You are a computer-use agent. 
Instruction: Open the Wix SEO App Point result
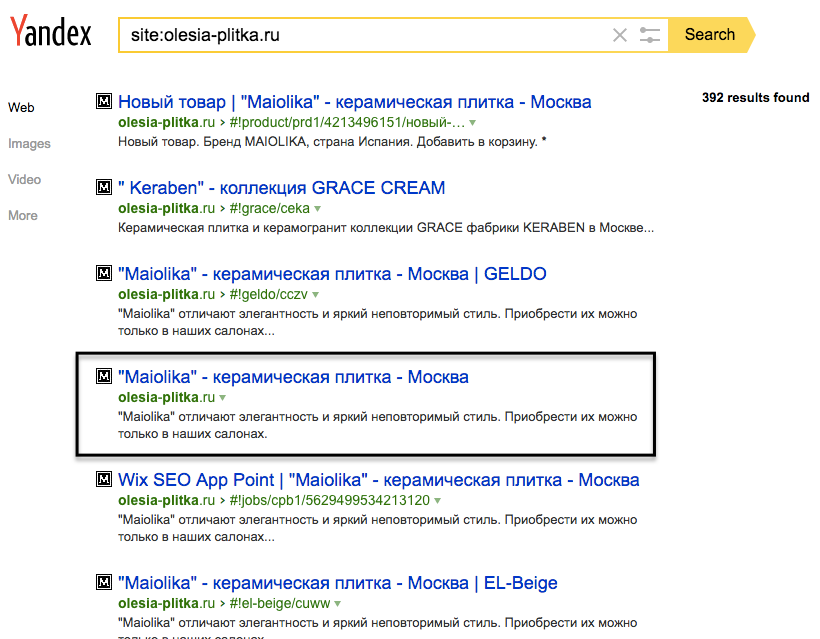click(x=379, y=480)
